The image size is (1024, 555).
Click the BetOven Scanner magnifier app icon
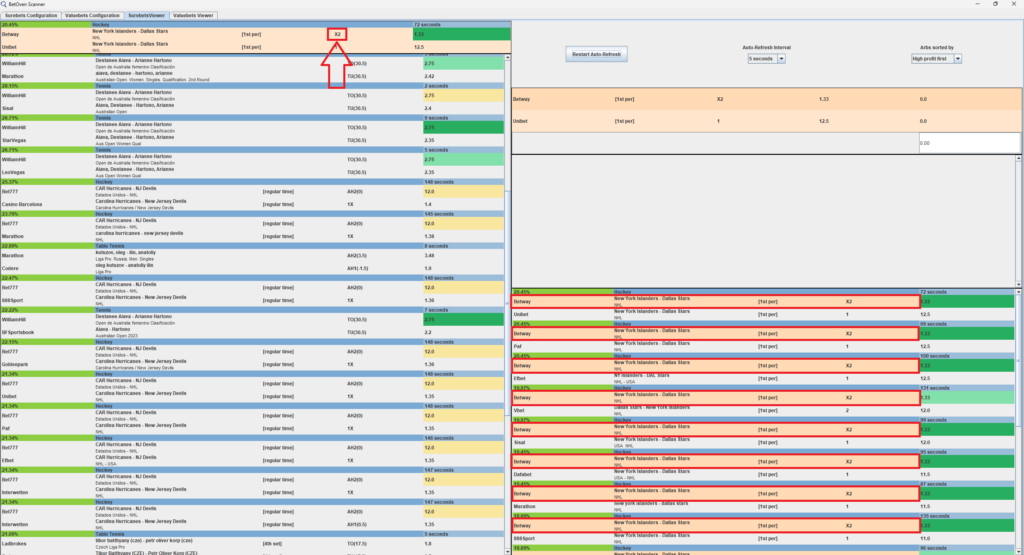point(4,4)
